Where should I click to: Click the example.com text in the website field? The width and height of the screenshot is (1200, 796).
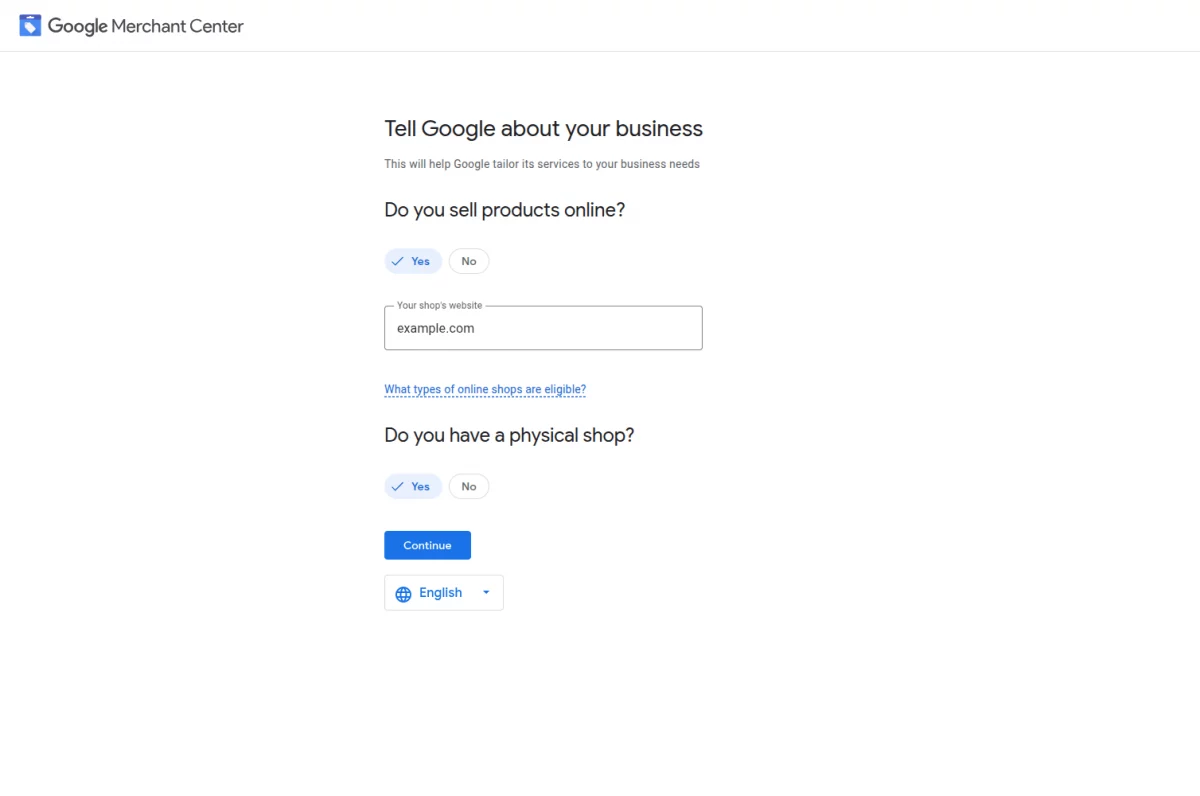pos(434,327)
